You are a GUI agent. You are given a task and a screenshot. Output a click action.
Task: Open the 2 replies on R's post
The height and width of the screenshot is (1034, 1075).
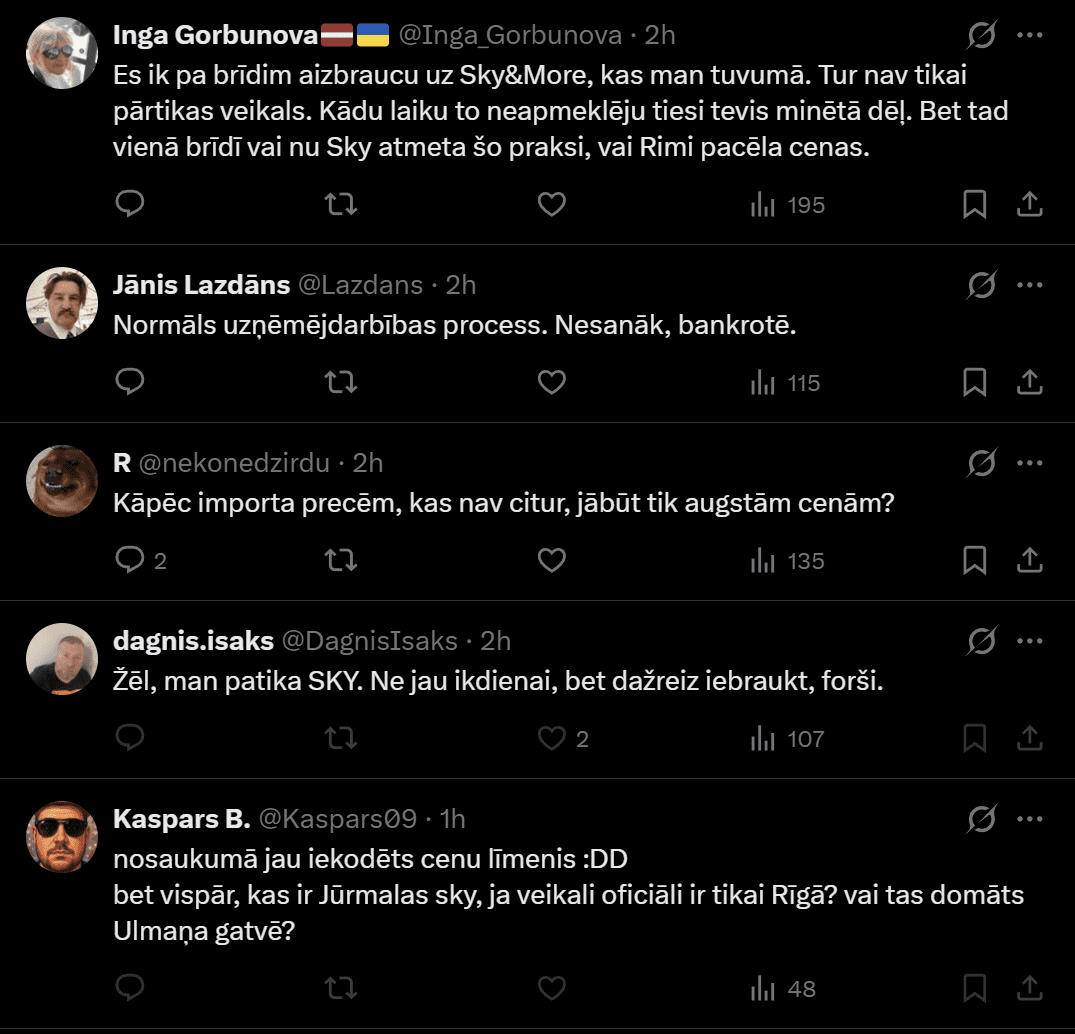click(x=141, y=561)
